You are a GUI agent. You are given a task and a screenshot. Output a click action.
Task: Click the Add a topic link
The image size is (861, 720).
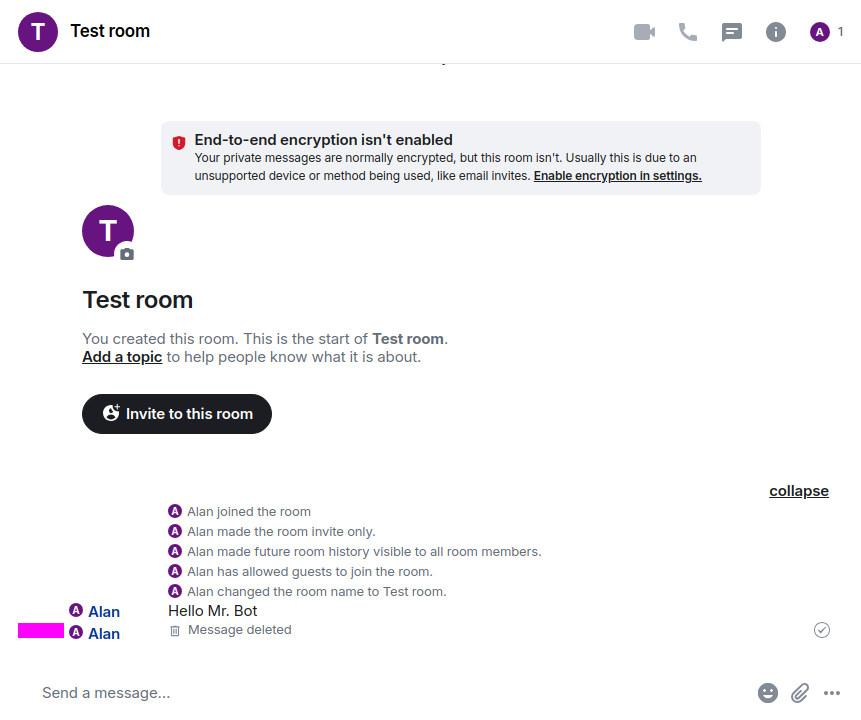pyautogui.click(x=122, y=357)
